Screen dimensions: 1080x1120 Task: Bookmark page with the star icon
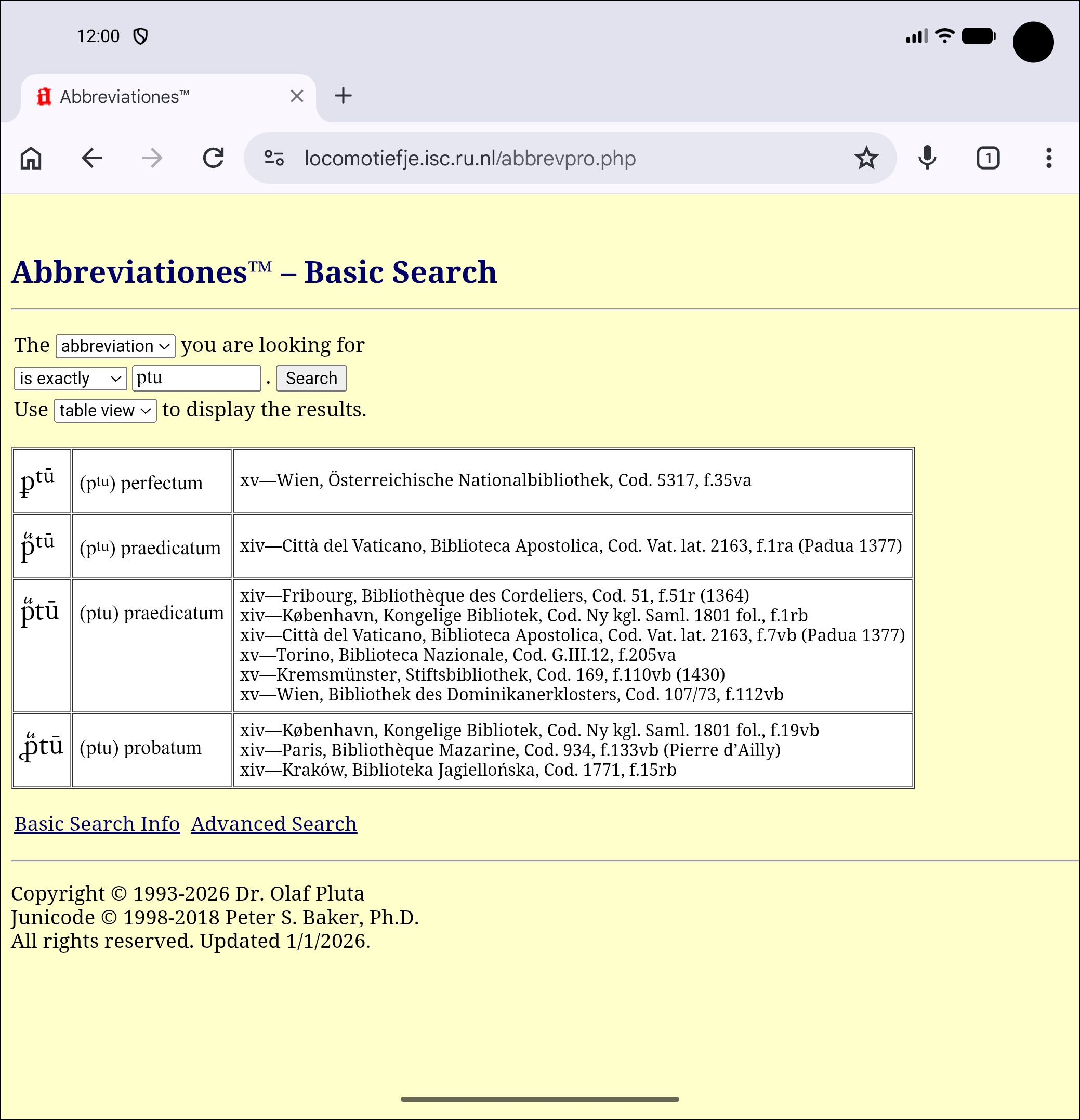point(866,158)
